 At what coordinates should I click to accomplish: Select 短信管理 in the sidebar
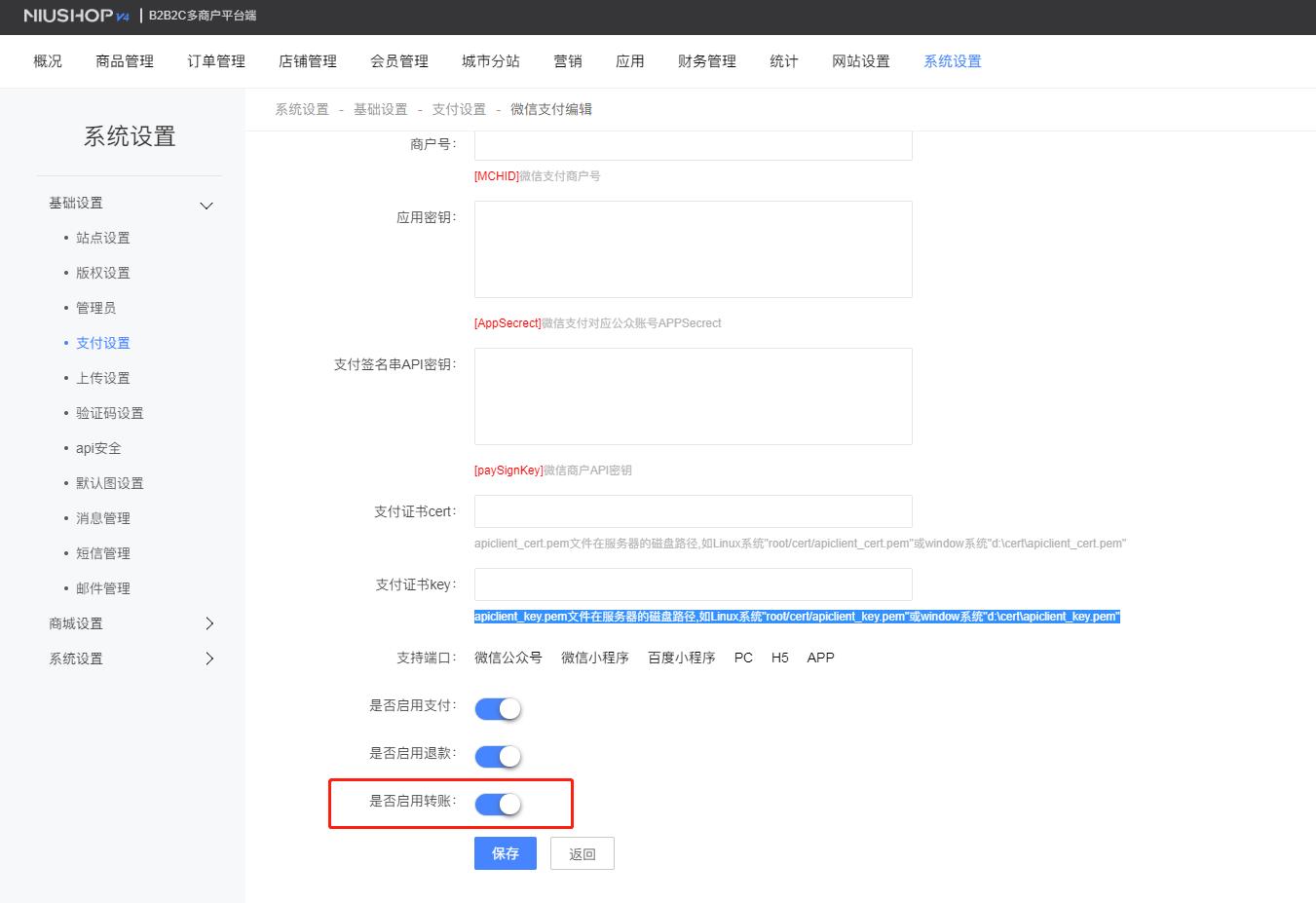[x=101, y=552]
